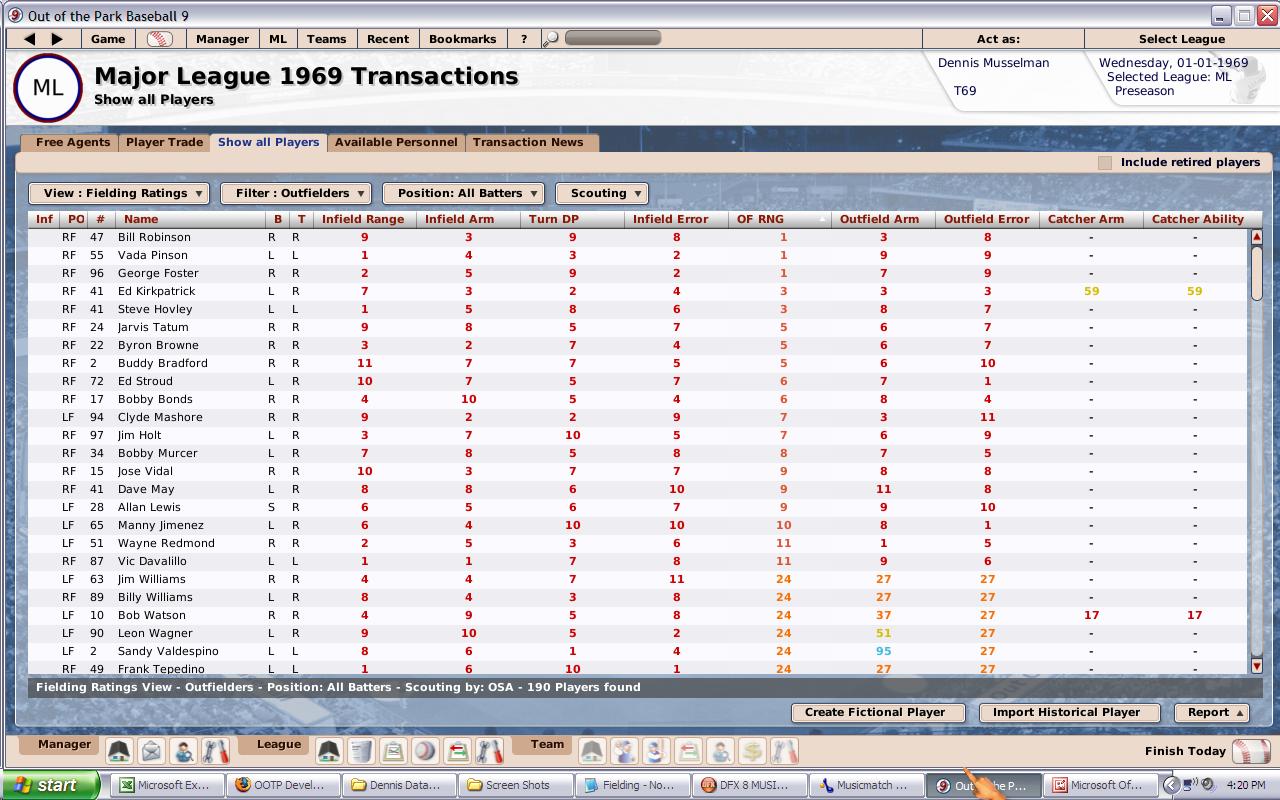The image size is (1280, 800).
Task: Open the League section tools icon
Action: click(489, 751)
